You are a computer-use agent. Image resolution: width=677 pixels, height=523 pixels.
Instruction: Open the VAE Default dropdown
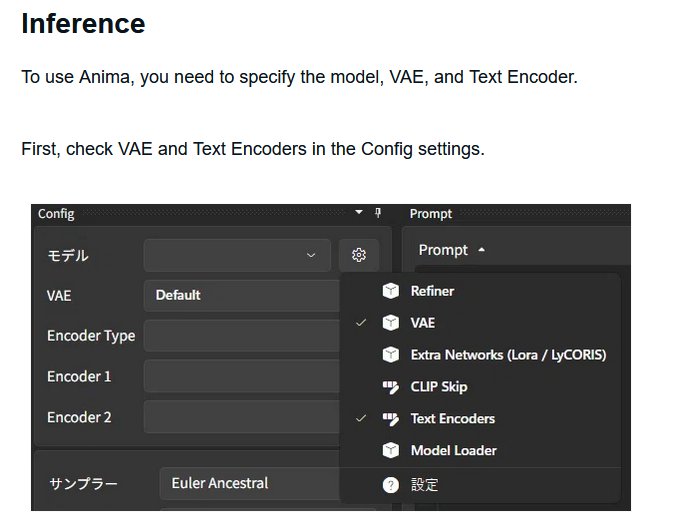(242, 295)
